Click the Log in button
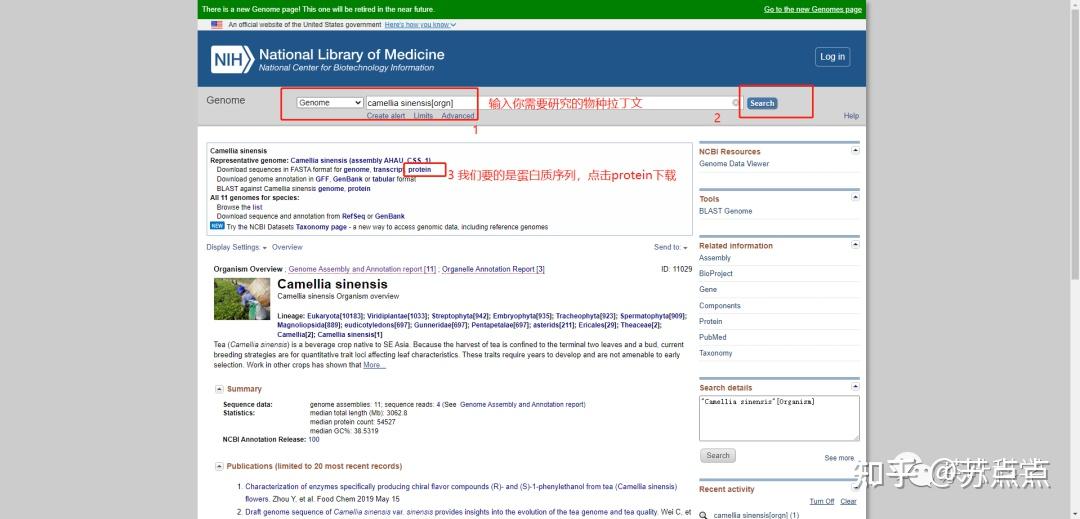1080x519 pixels. coord(832,56)
